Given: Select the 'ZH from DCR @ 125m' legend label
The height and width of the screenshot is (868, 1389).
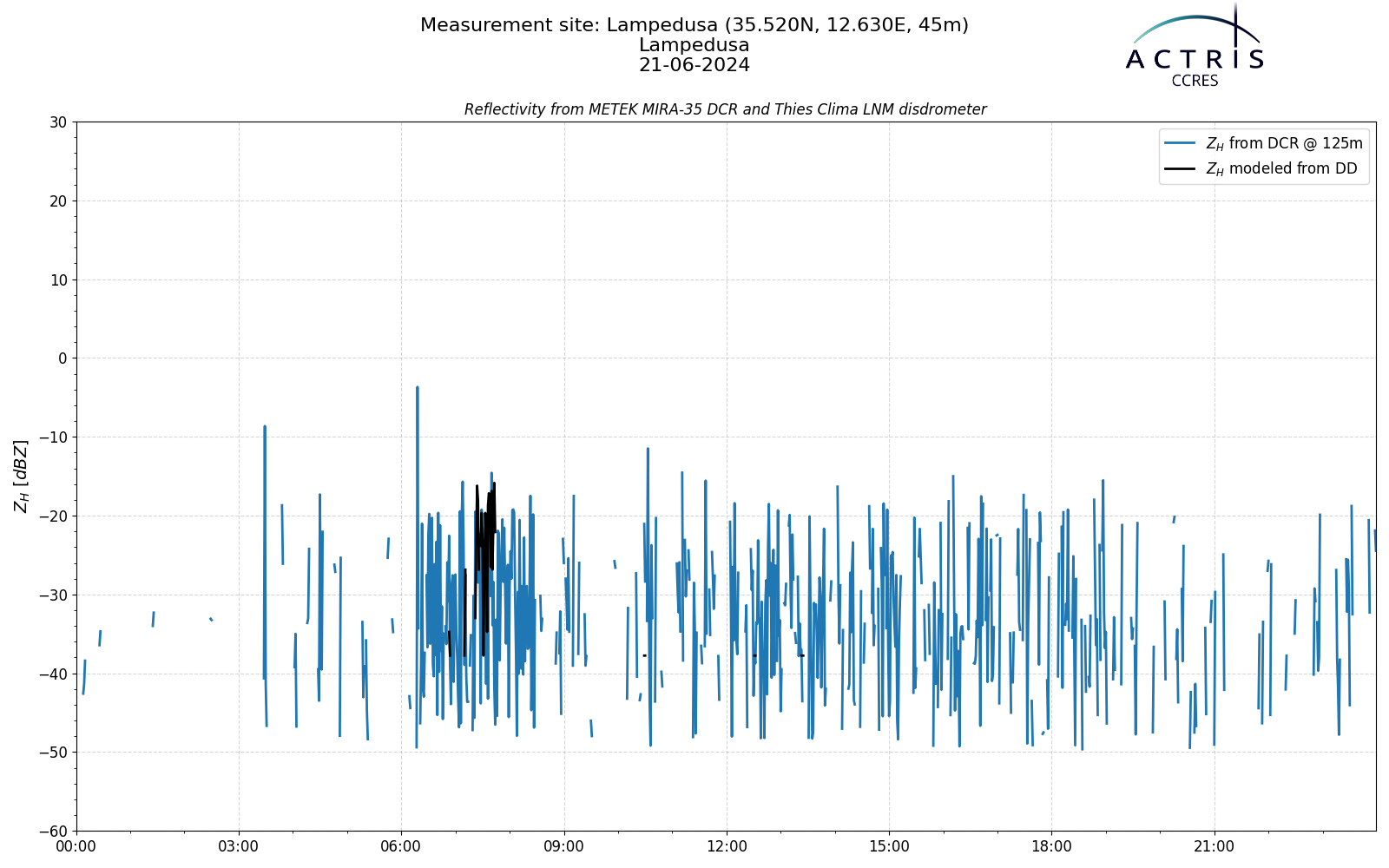Looking at the screenshot, I should [1285, 144].
